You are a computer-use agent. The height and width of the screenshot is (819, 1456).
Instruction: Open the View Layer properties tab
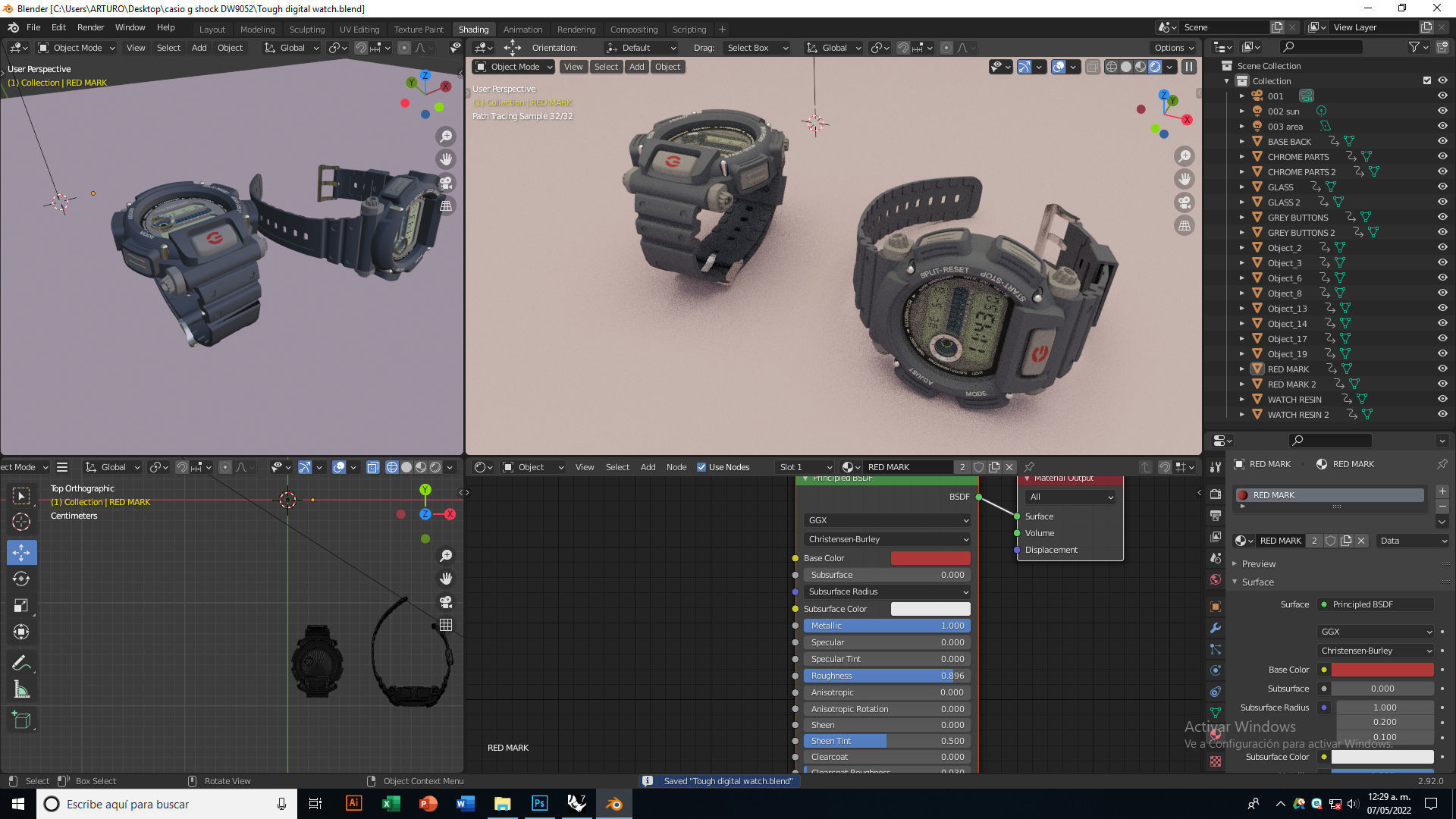click(x=1216, y=536)
